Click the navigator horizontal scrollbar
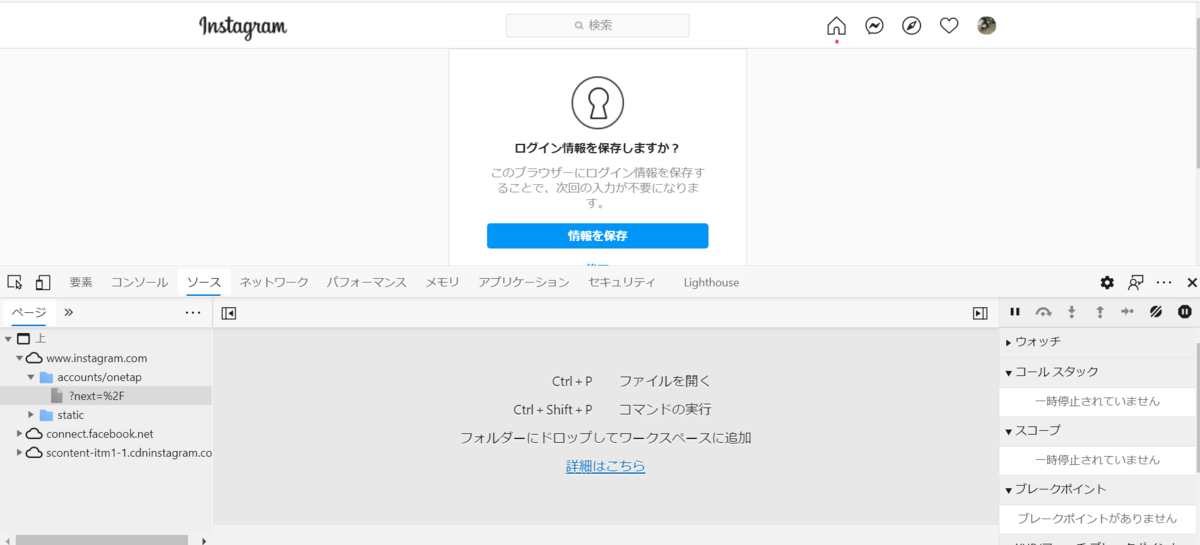1200x545 pixels. pyautogui.click(x=102, y=540)
